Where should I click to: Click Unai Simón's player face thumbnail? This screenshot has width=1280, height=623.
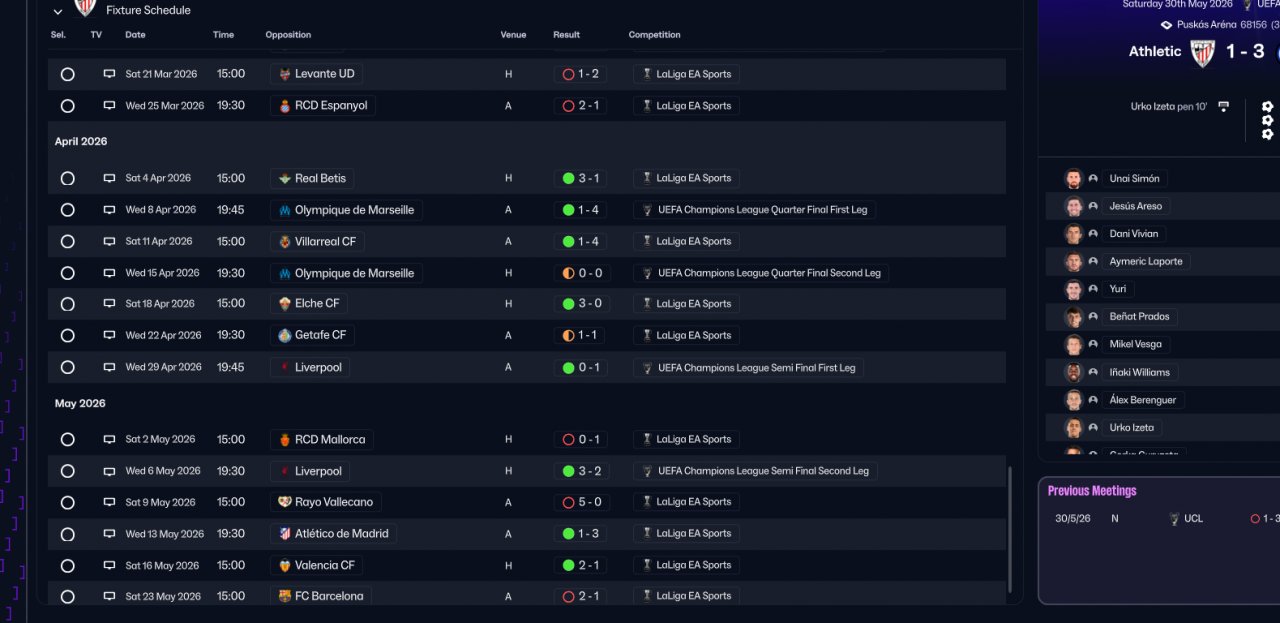pos(1074,179)
